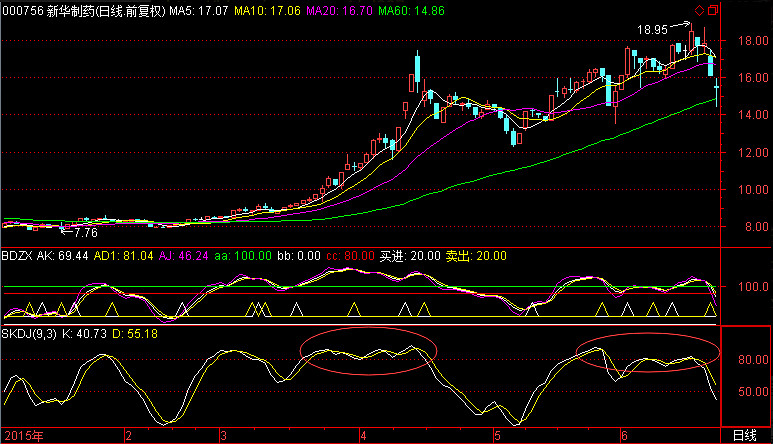Select the MA10: 17.06 indicator label
This screenshot has height=444, width=773.
point(267,11)
